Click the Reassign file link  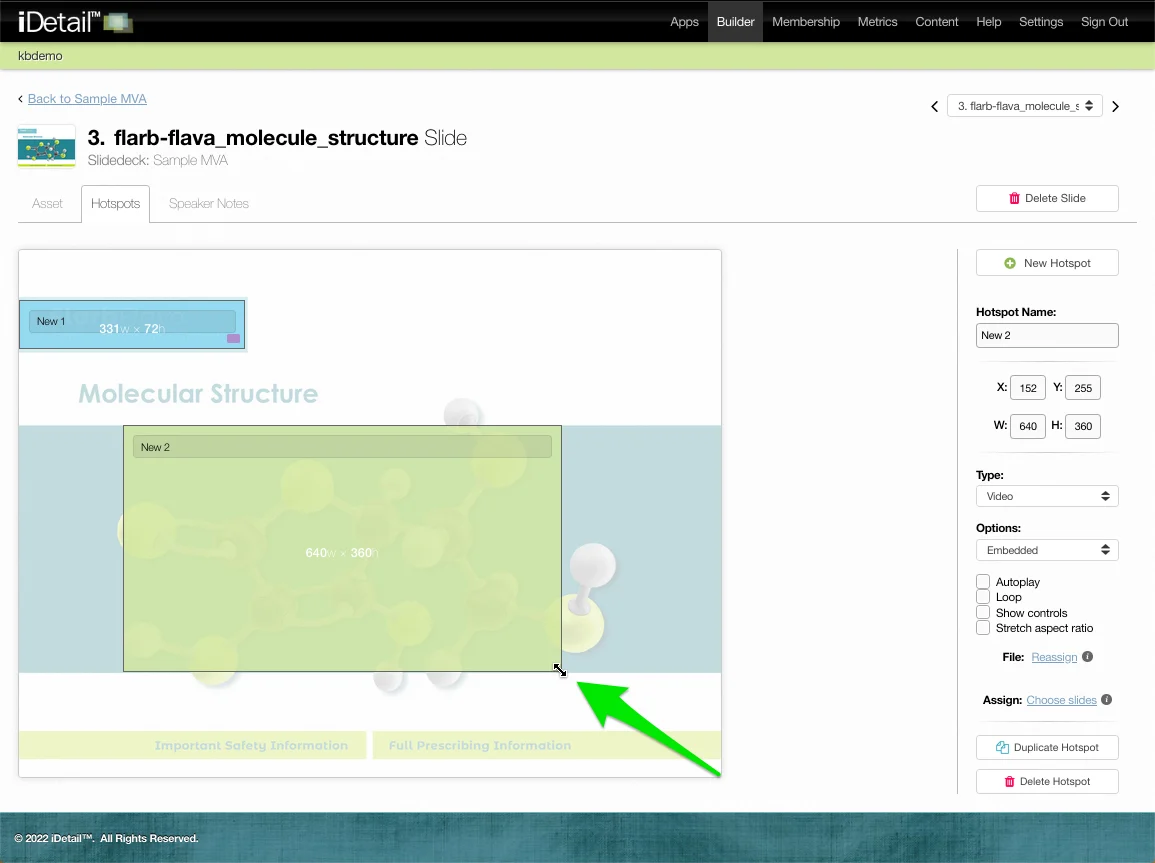click(1054, 657)
